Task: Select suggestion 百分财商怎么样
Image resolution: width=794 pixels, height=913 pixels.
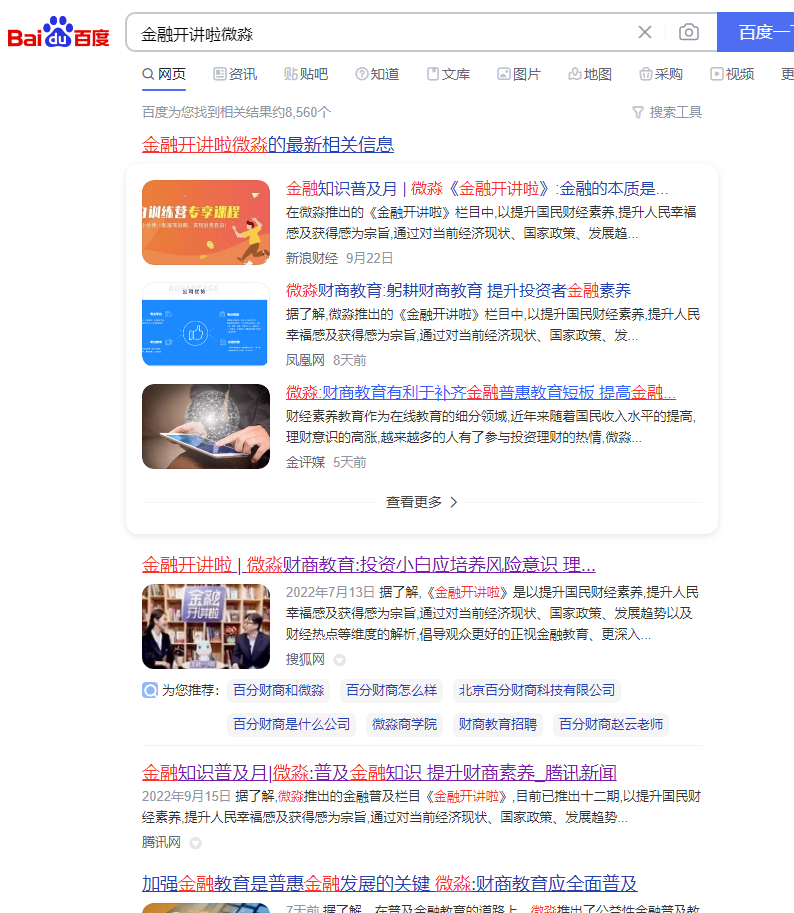Action: 391,691
